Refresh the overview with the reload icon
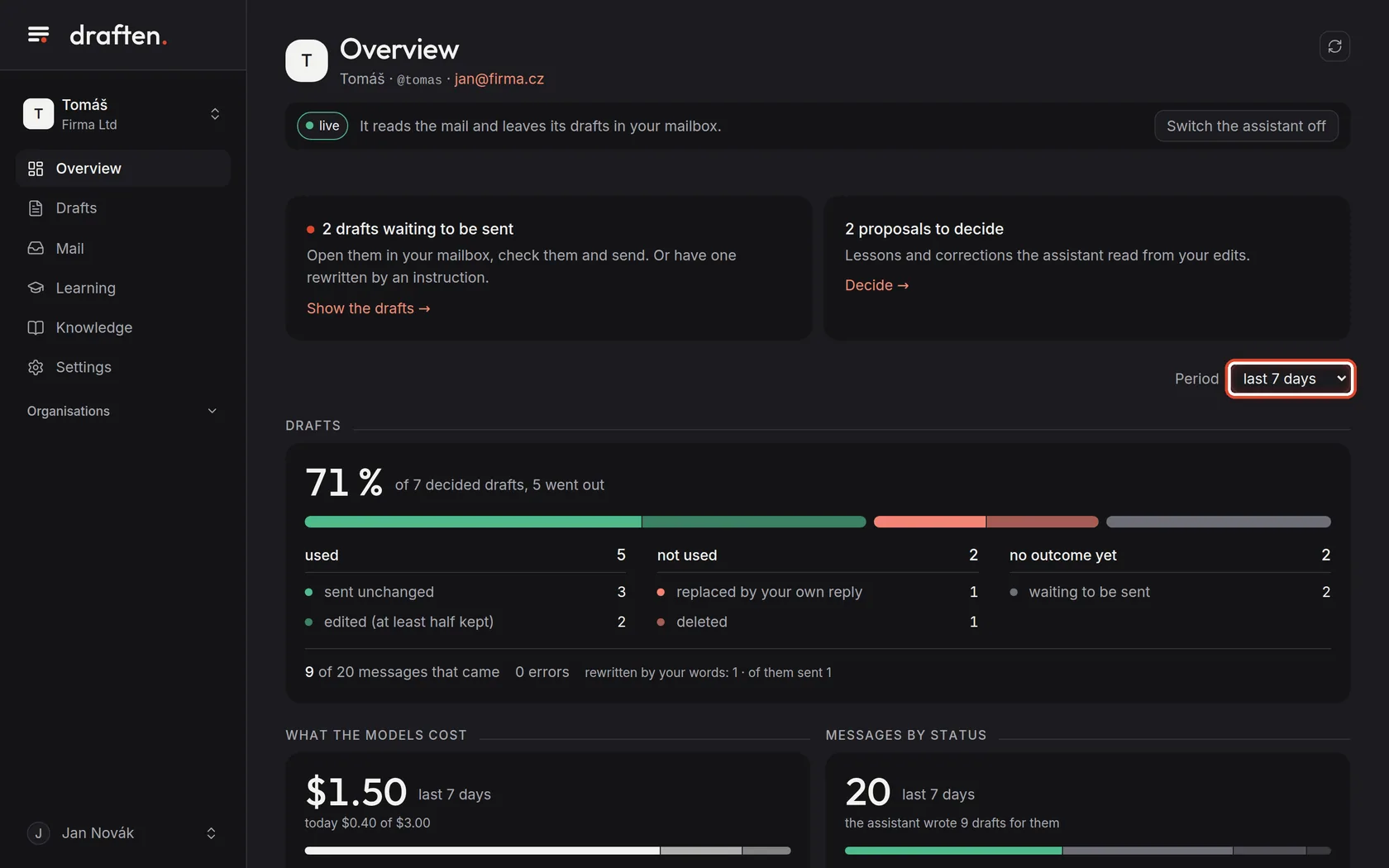Viewport: 1389px width, 868px height. click(1334, 46)
